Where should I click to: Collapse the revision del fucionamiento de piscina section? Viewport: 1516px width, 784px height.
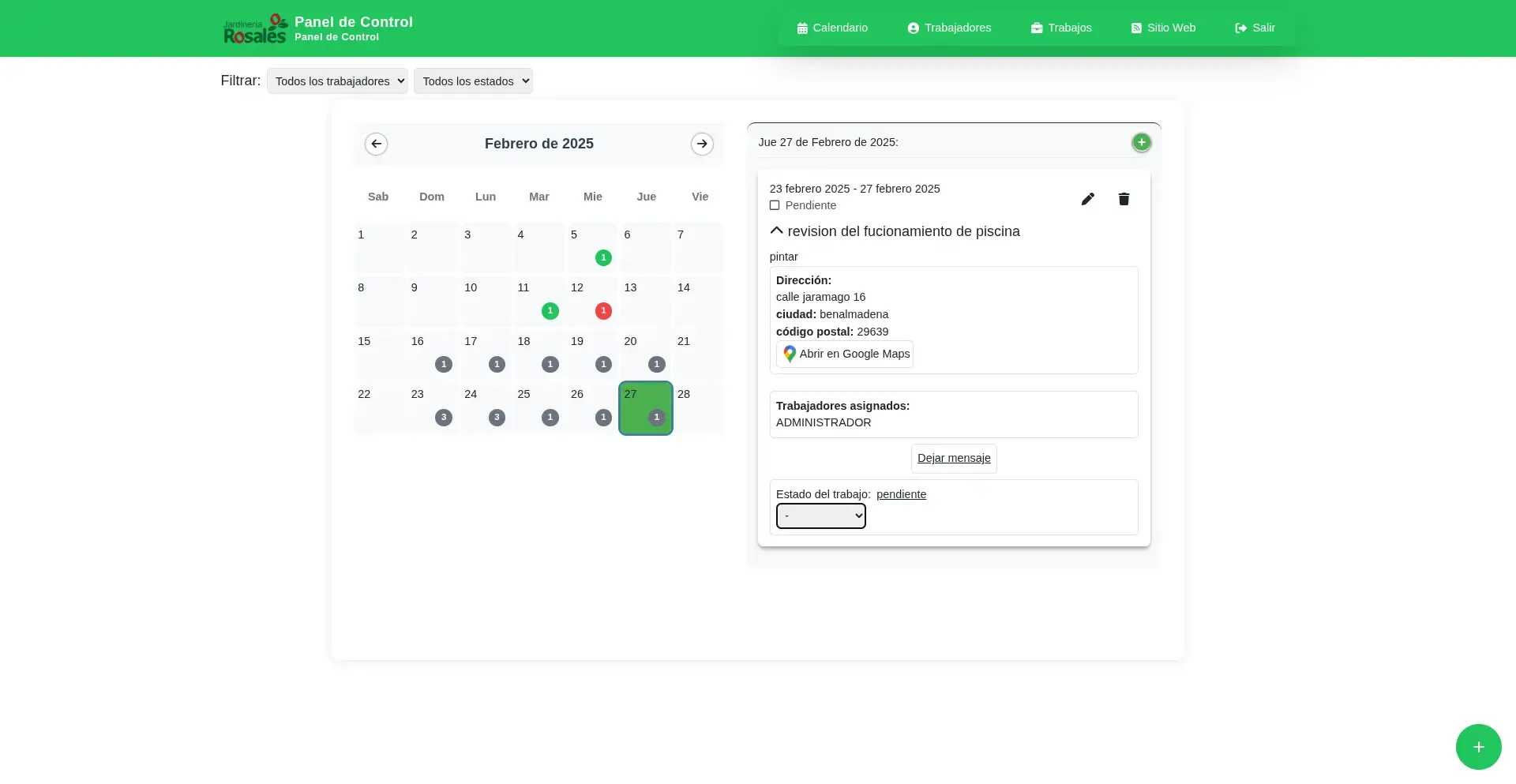pos(777,231)
